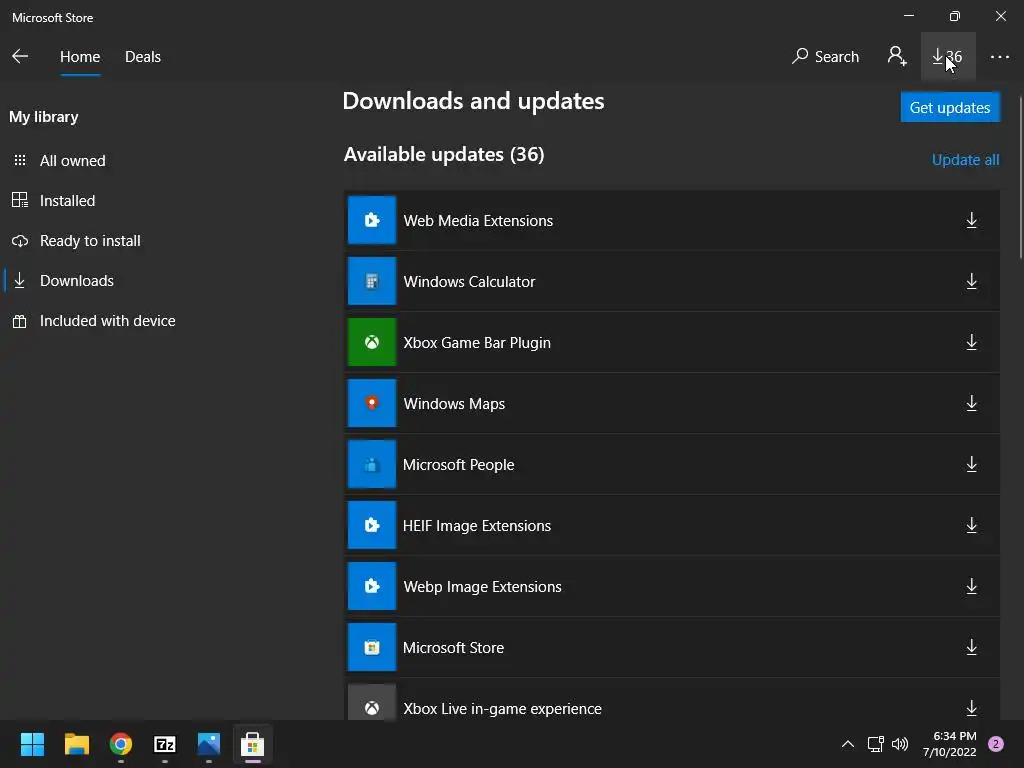The height and width of the screenshot is (768, 1024).
Task: Open the clock and date flyout
Action: coord(950,744)
